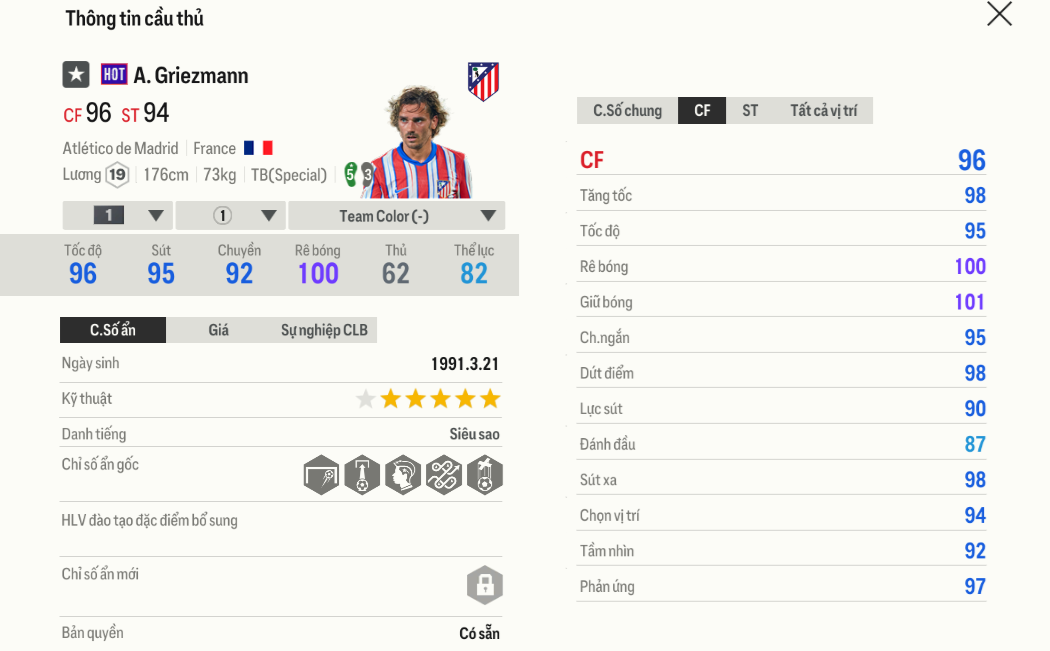This screenshot has width=1050, height=651.
Task: Close the Thông tin cầu thủ panel
Action: coord(999,14)
